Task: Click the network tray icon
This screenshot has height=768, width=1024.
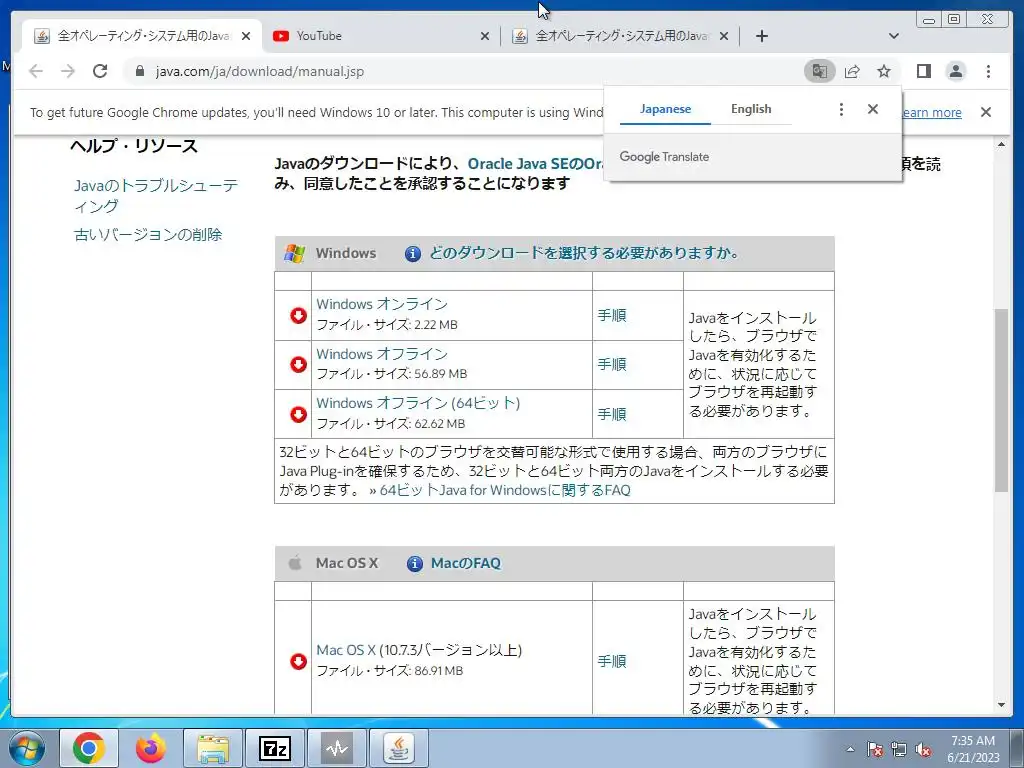Action: tap(899, 749)
